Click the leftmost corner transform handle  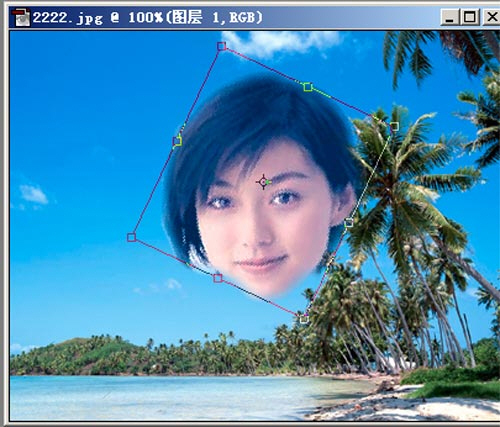coord(132,237)
